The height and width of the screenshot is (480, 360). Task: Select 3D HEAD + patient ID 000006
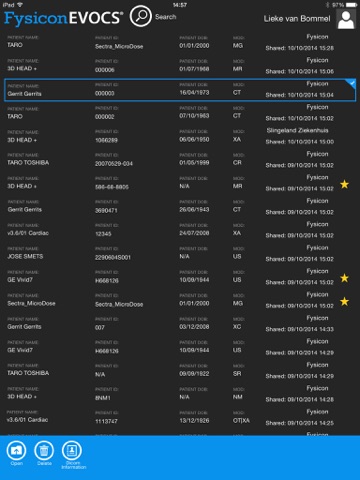180,66
